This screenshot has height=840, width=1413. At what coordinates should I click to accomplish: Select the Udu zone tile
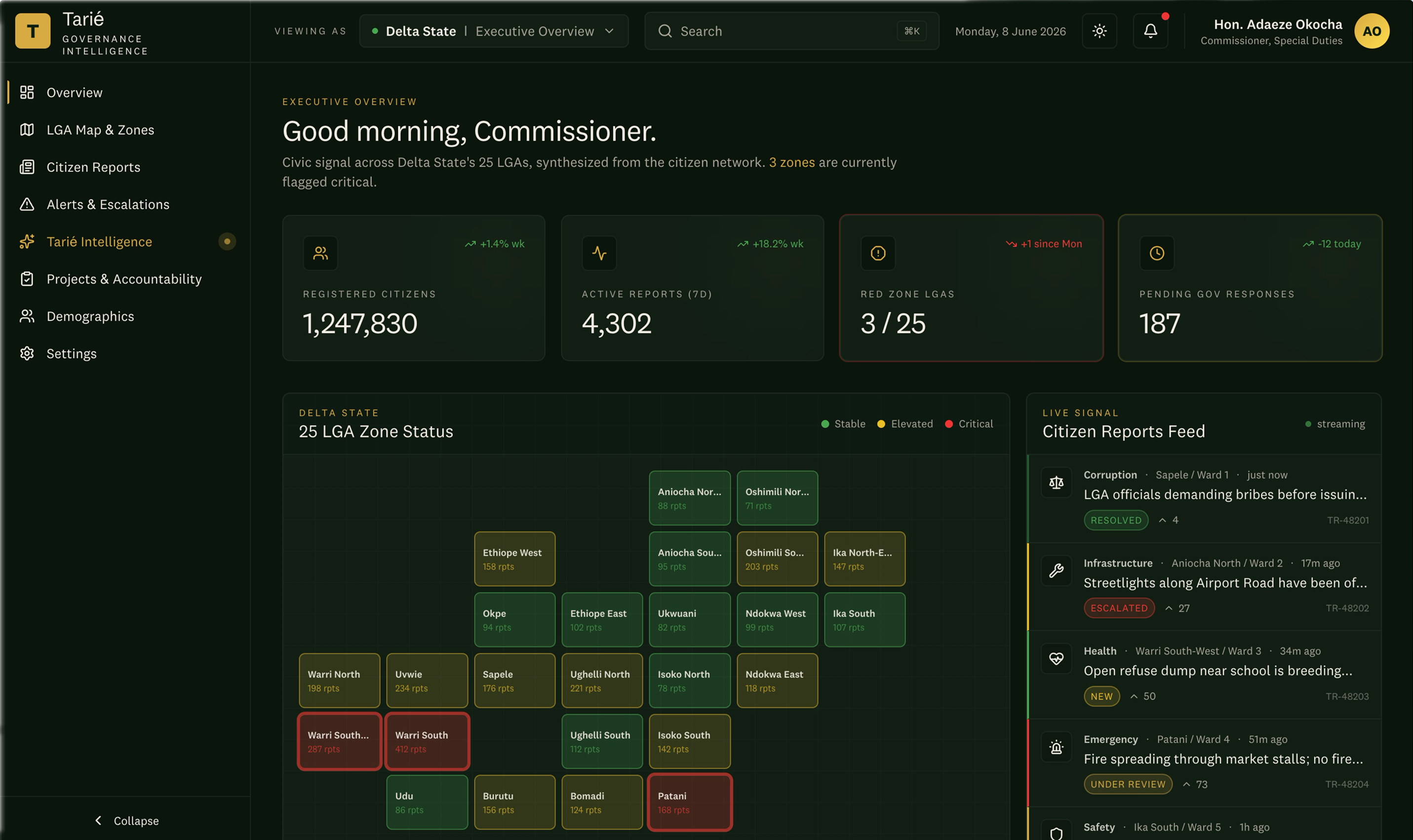(427, 802)
